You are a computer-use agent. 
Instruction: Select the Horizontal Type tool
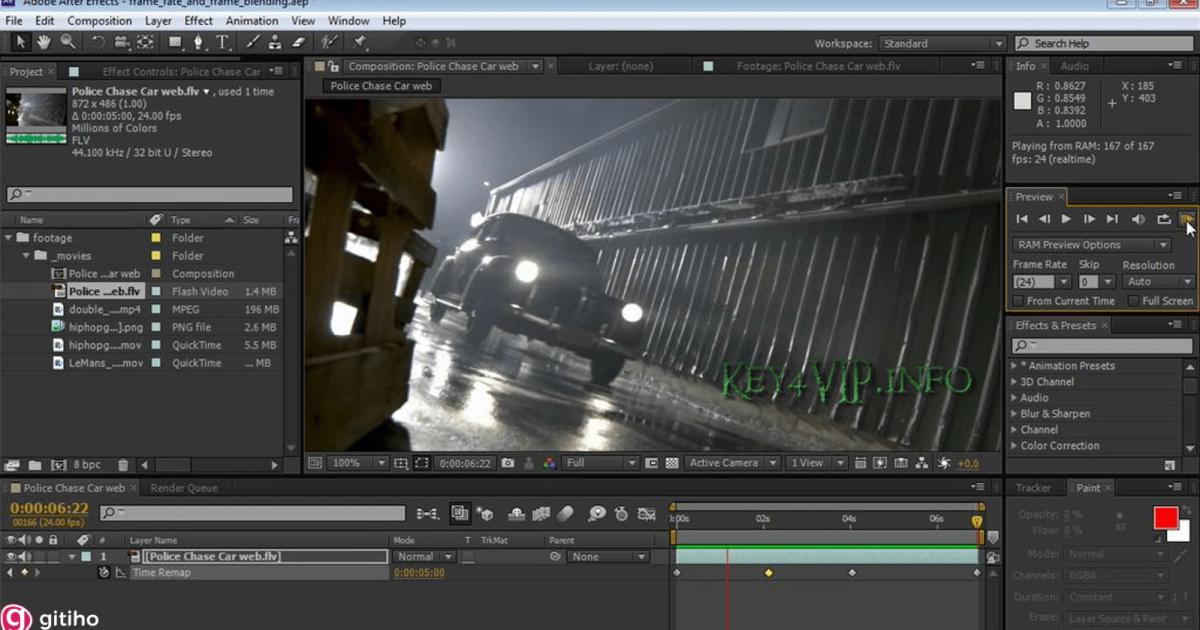click(222, 42)
